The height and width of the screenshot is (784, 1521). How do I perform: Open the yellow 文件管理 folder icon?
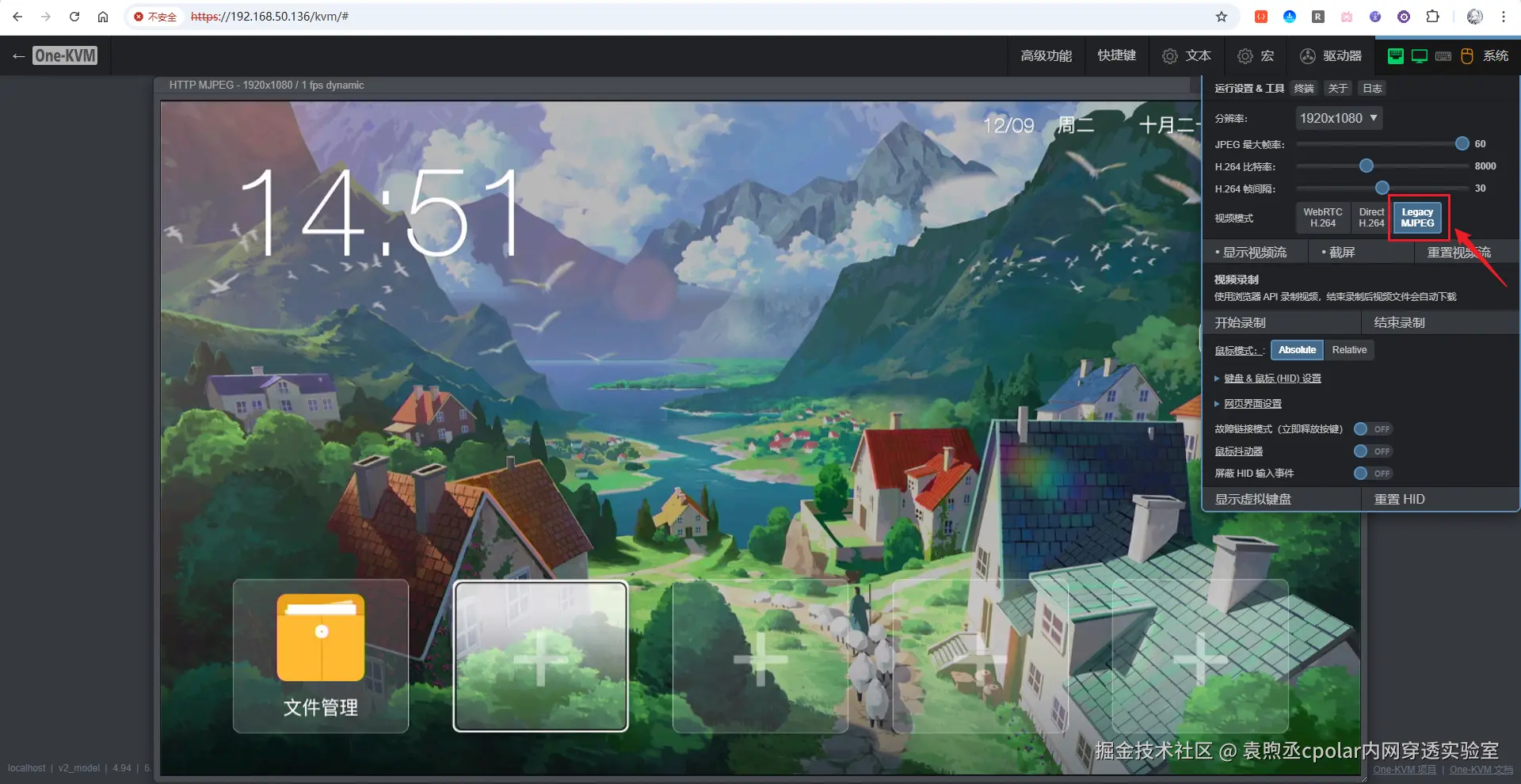pos(321,638)
